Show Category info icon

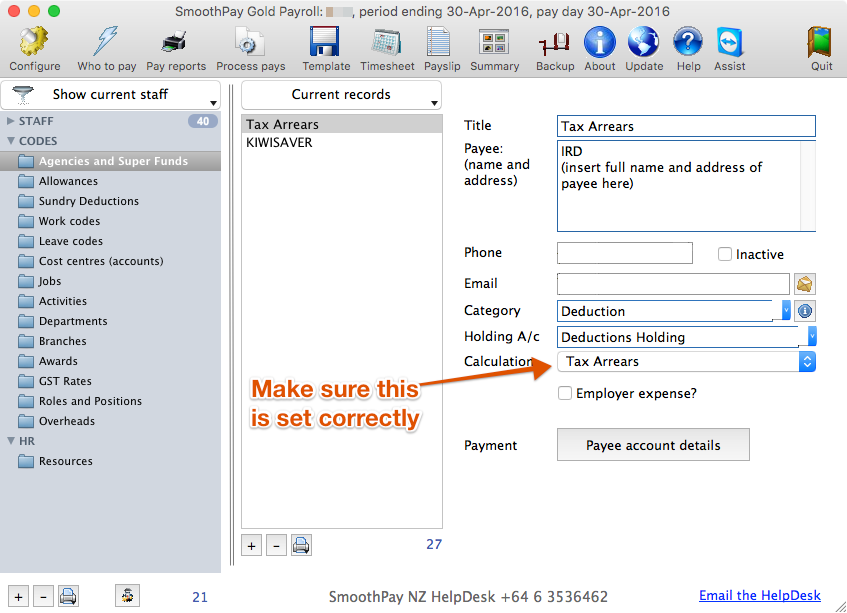pos(804,311)
